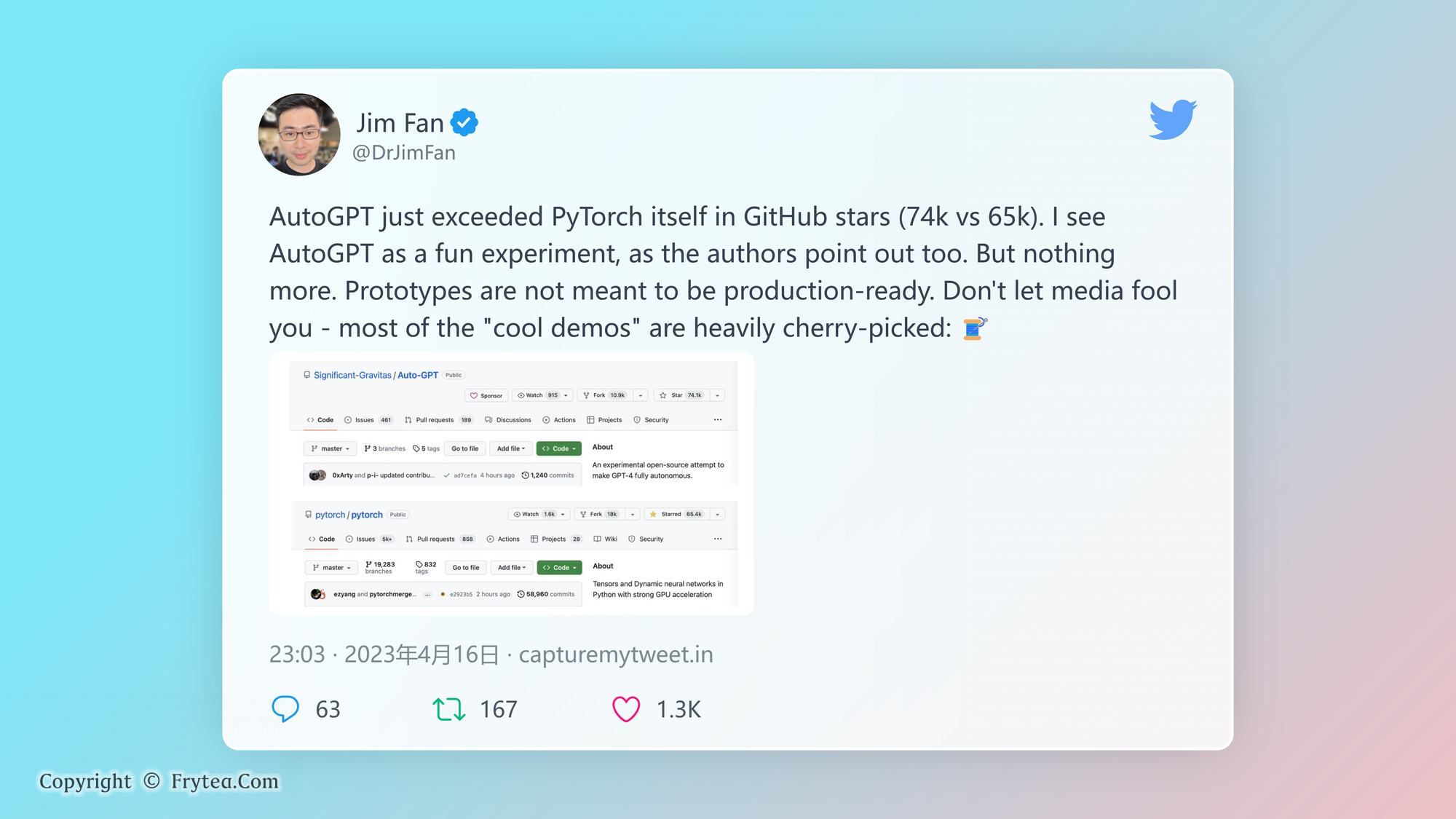Screen dimensions: 1456x819
Task: Click the thread spool emoji in tweet
Action: tap(974, 328)
